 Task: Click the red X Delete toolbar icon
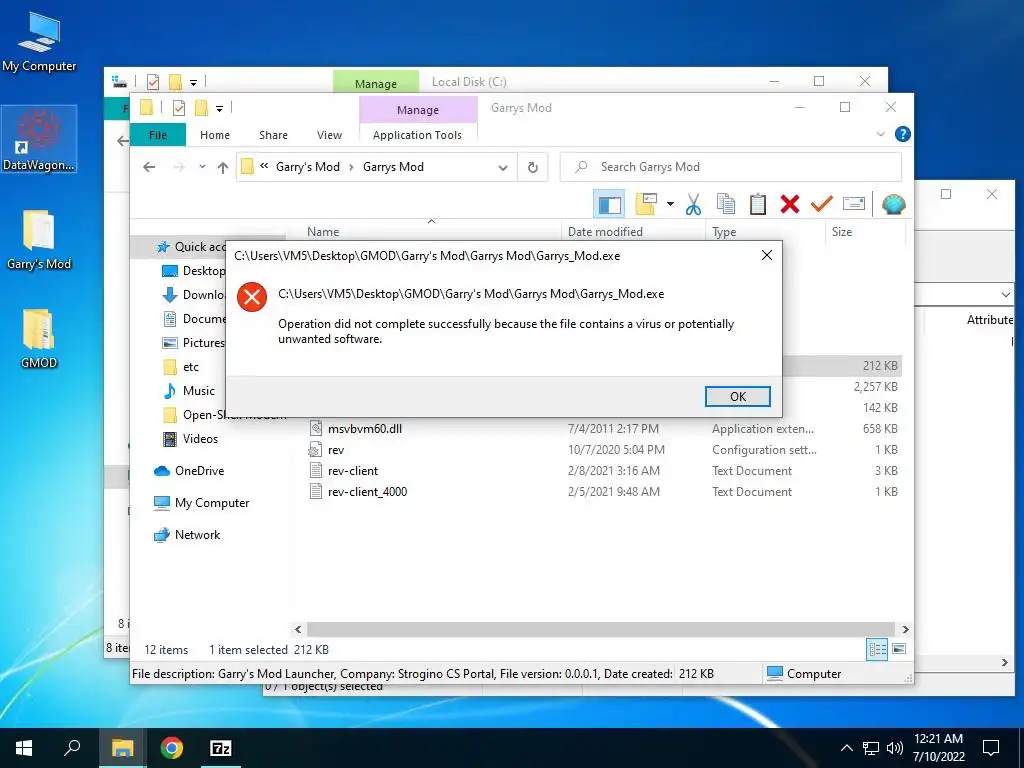790,204
